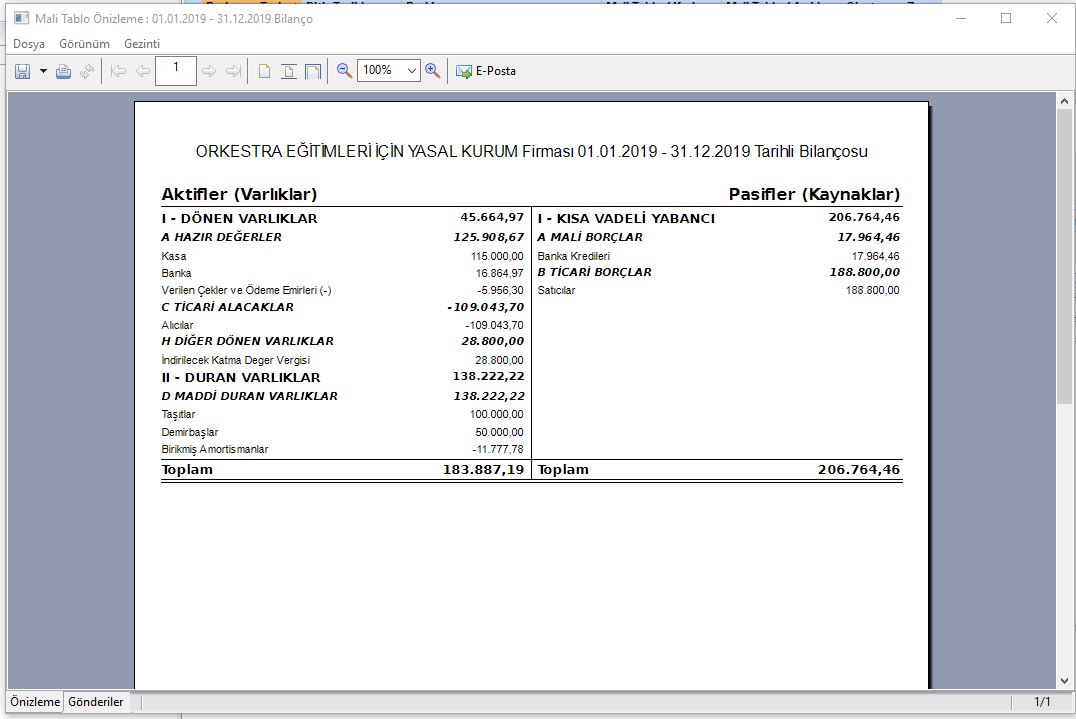Expand the 100% zoom dropdown
The width and height of the screenshot is (1076, 719).
pyautogui.click(x=412, y=71)
